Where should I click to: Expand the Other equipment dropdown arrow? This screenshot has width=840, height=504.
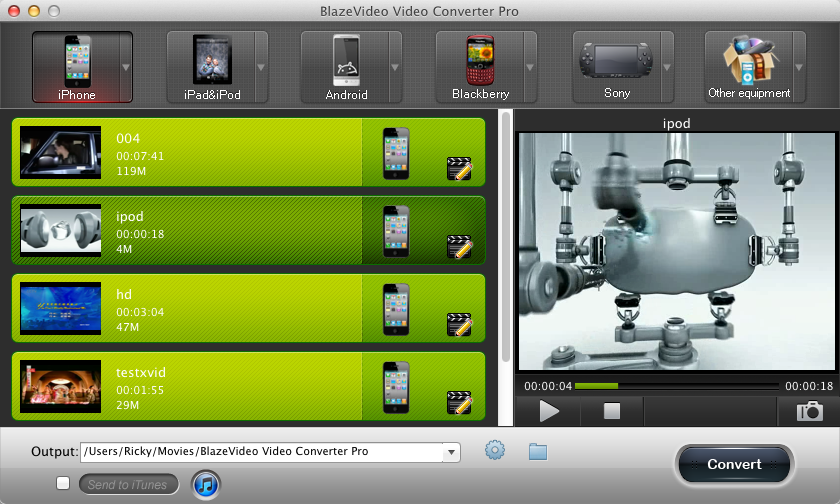(x=799, y=67)
